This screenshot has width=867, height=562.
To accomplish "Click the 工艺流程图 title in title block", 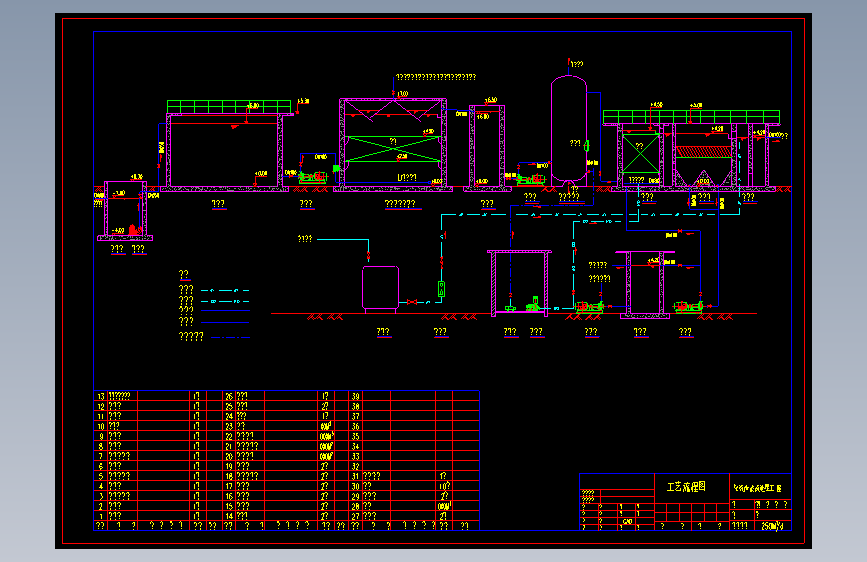I will pos(686,487).
